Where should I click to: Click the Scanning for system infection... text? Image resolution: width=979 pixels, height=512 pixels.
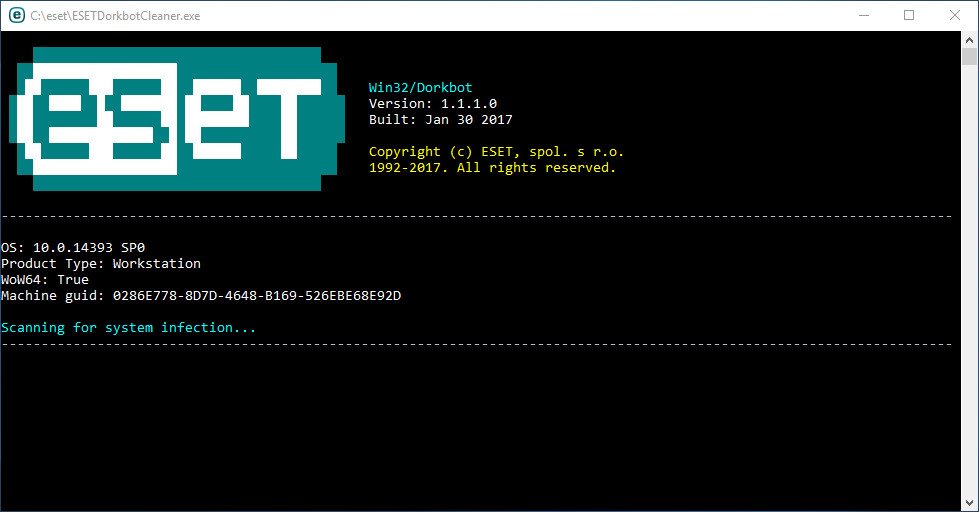[x=129, y=327]
